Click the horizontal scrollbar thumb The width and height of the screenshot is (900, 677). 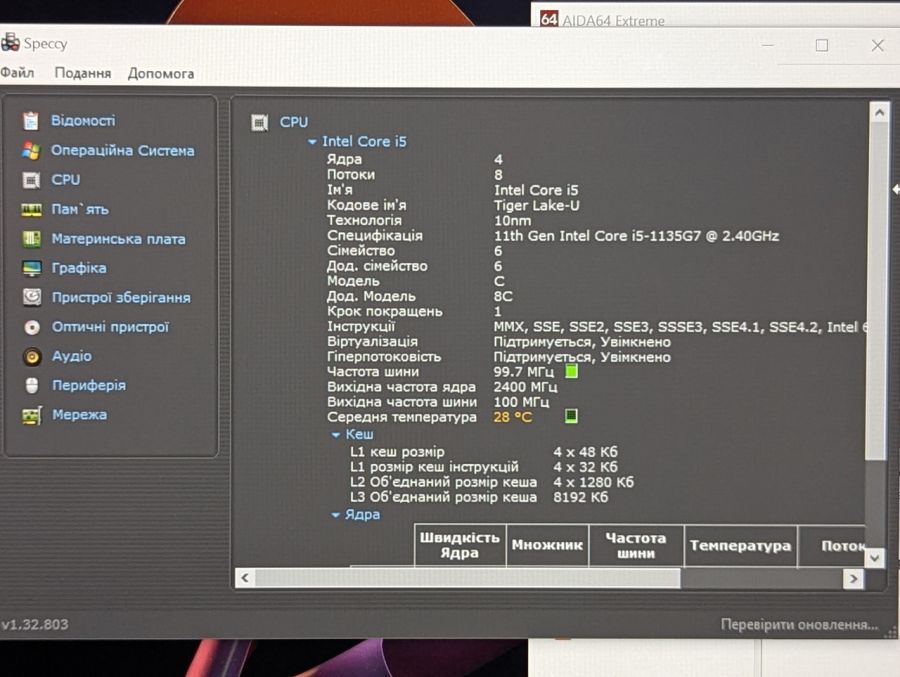coord(468,578)
